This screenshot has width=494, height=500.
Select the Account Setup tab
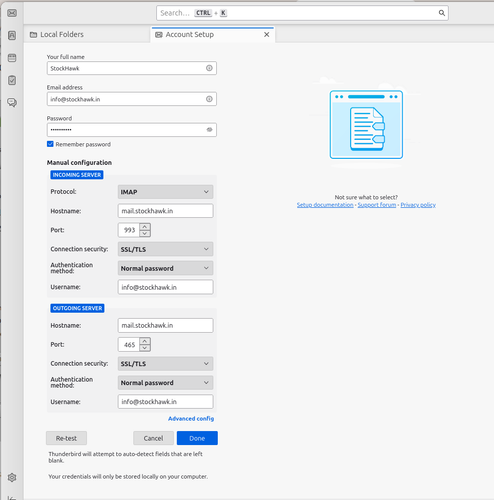213,34
